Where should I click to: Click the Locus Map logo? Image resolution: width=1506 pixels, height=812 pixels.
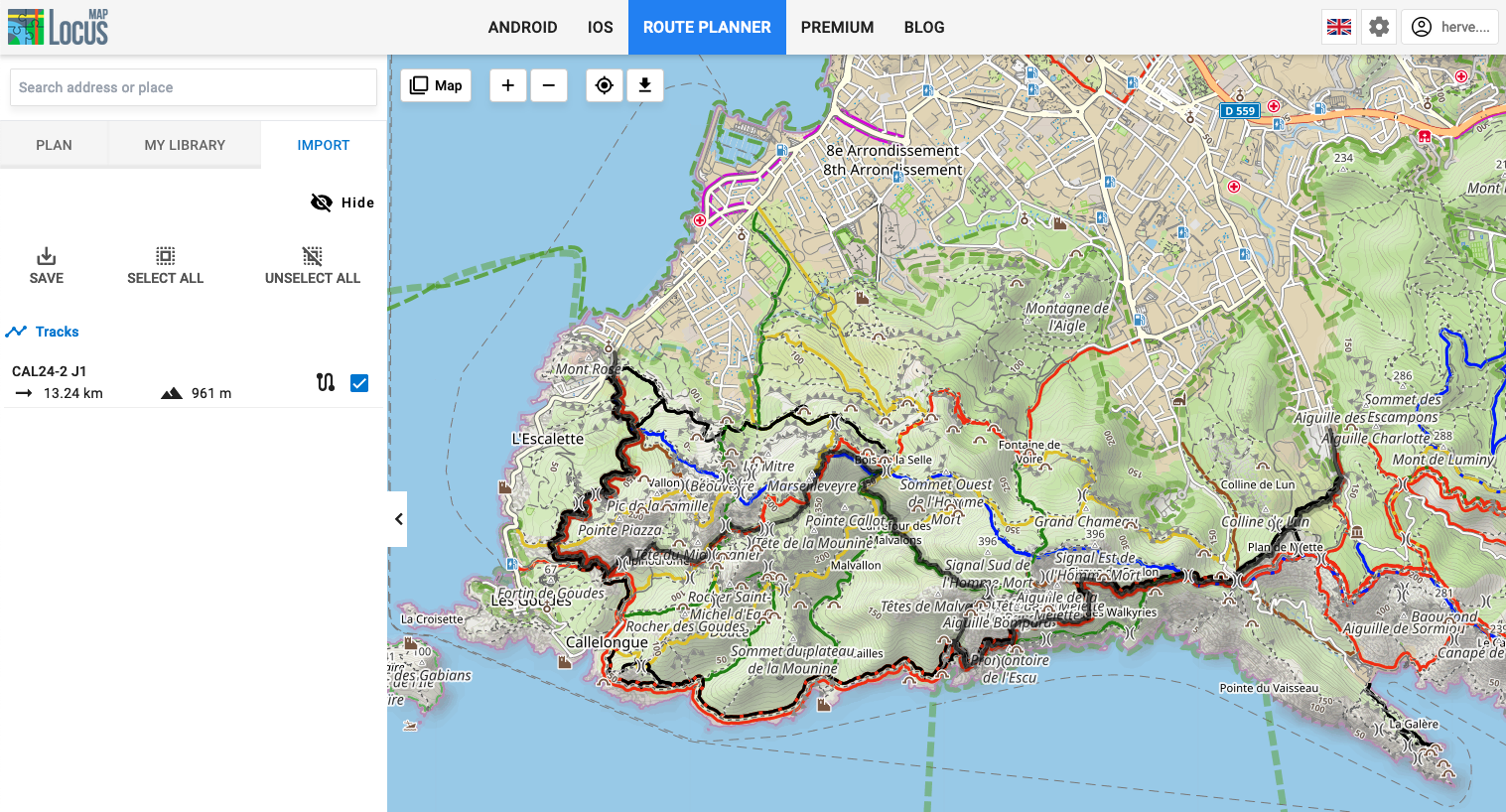pyautogui.click(x=58, y=27)
